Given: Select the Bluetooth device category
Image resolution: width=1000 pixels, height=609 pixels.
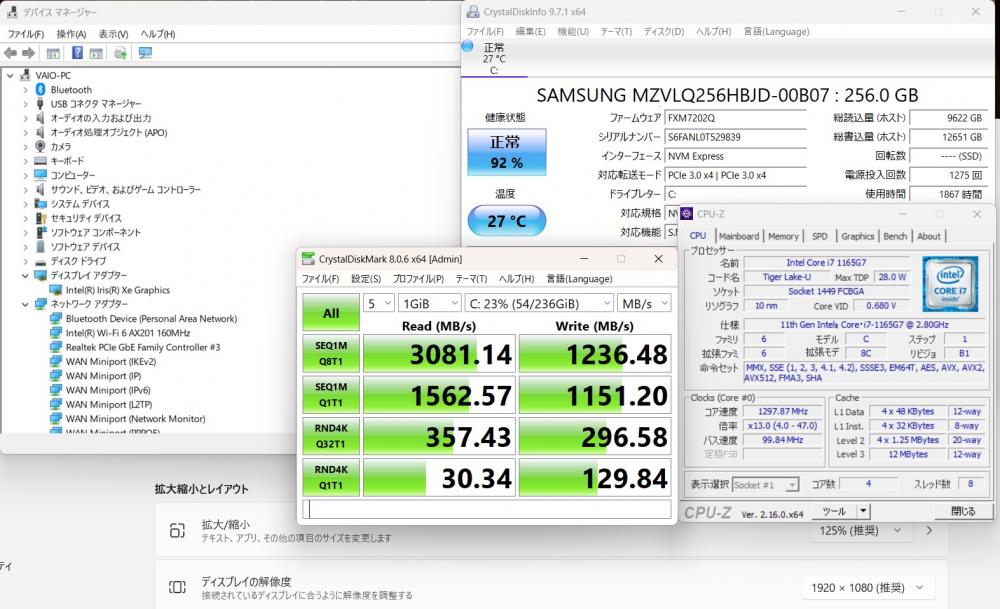Looking at the screenshot, I should tap(71, 90).
